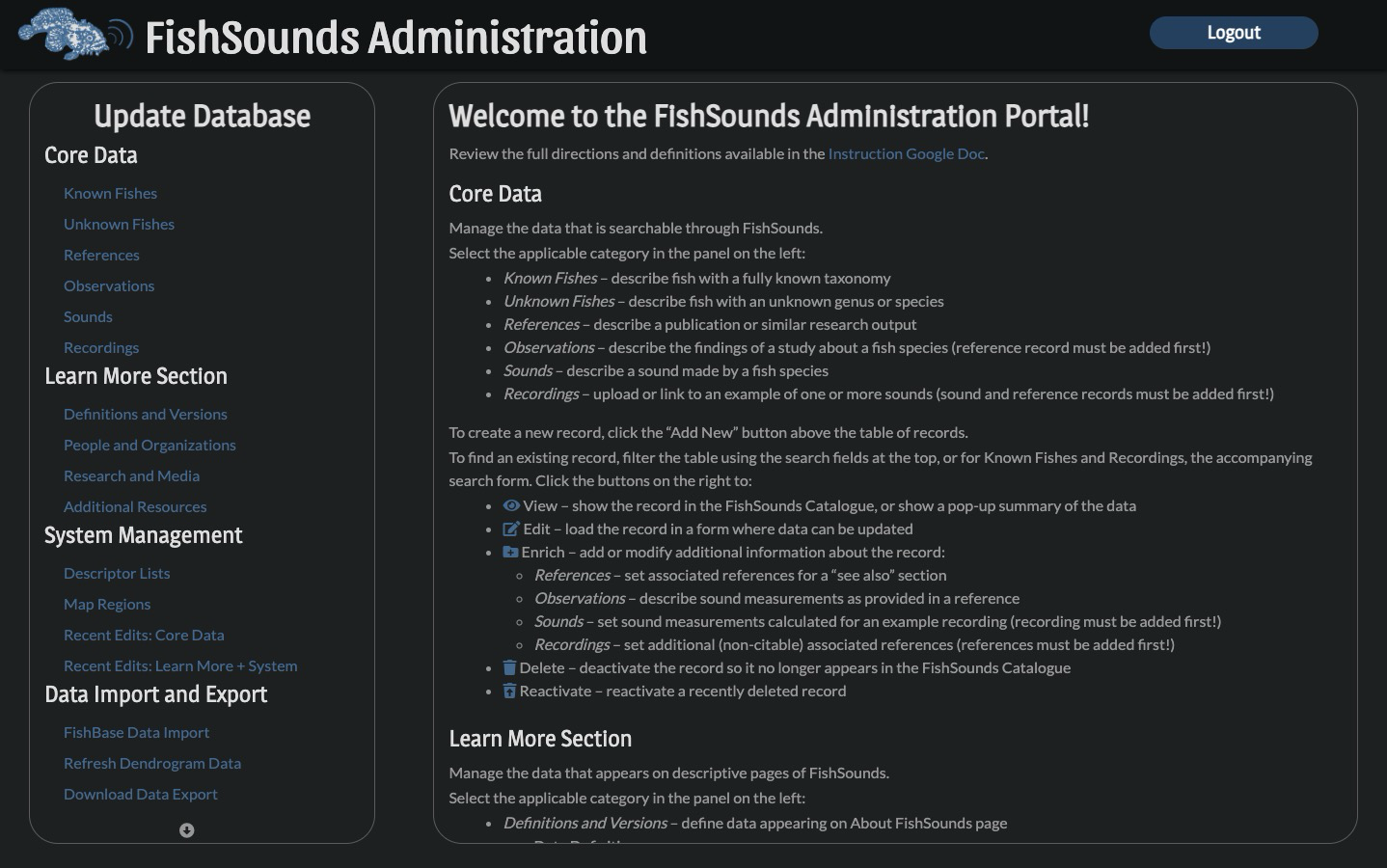Click the System Management heading
Image resolution: width=1387 pixels, height=868 pixels.
tap(144, 535)
